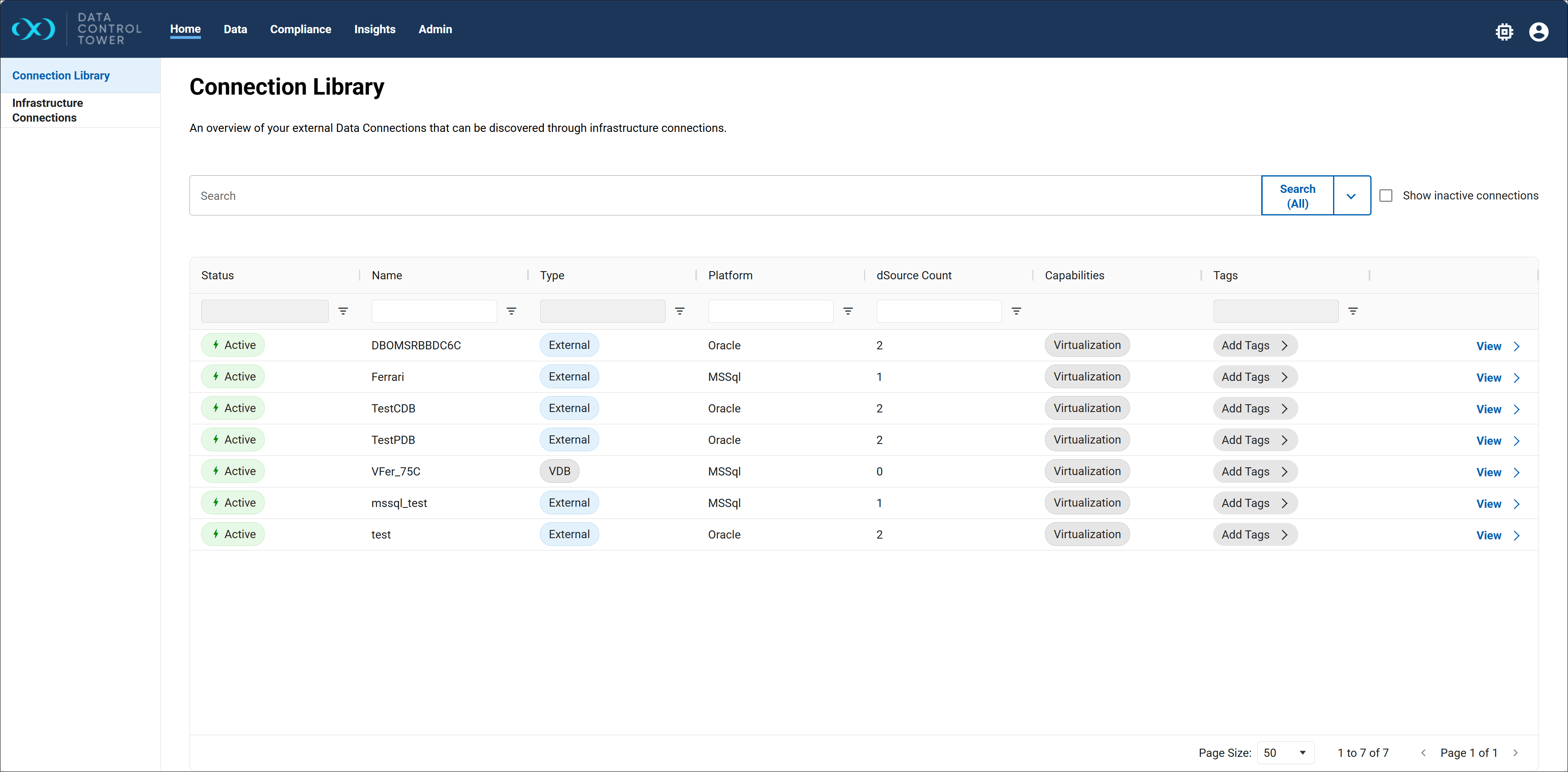Click the Active status badge for Ferrari
The image size is (1568, 772).
(x=233, y=376)
